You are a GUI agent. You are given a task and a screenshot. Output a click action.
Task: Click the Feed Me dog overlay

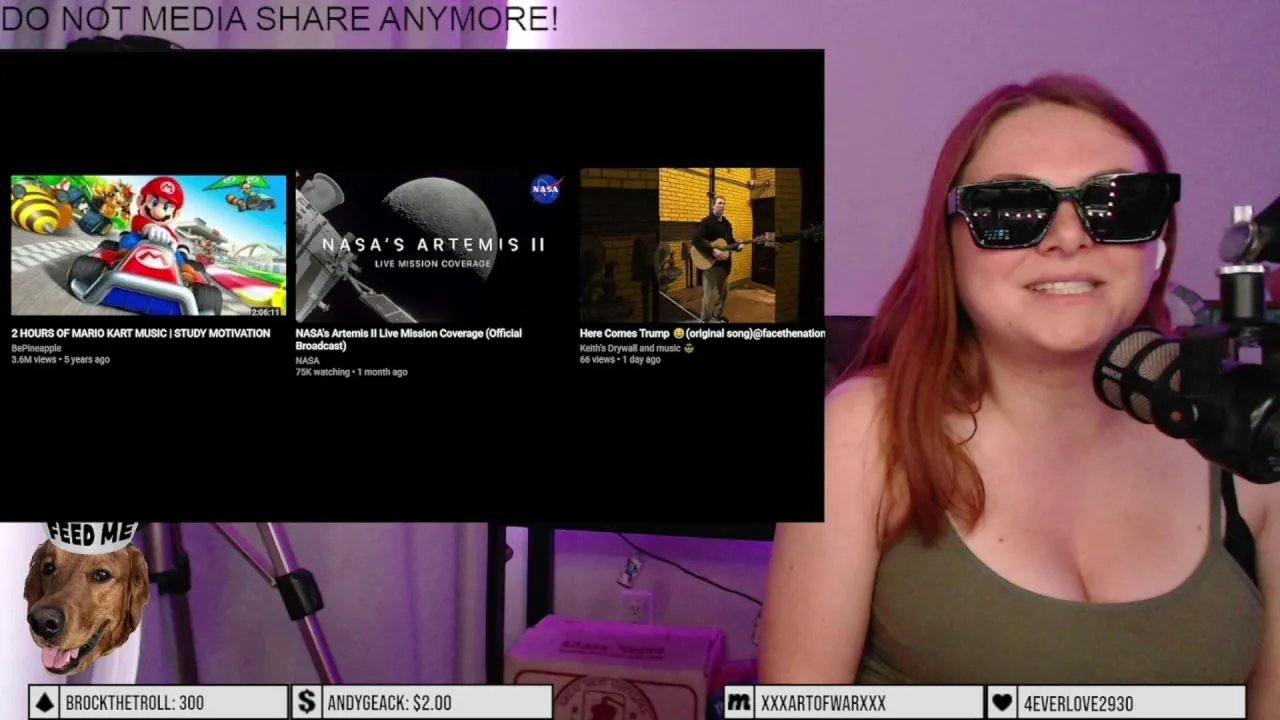tap(86, 598)
